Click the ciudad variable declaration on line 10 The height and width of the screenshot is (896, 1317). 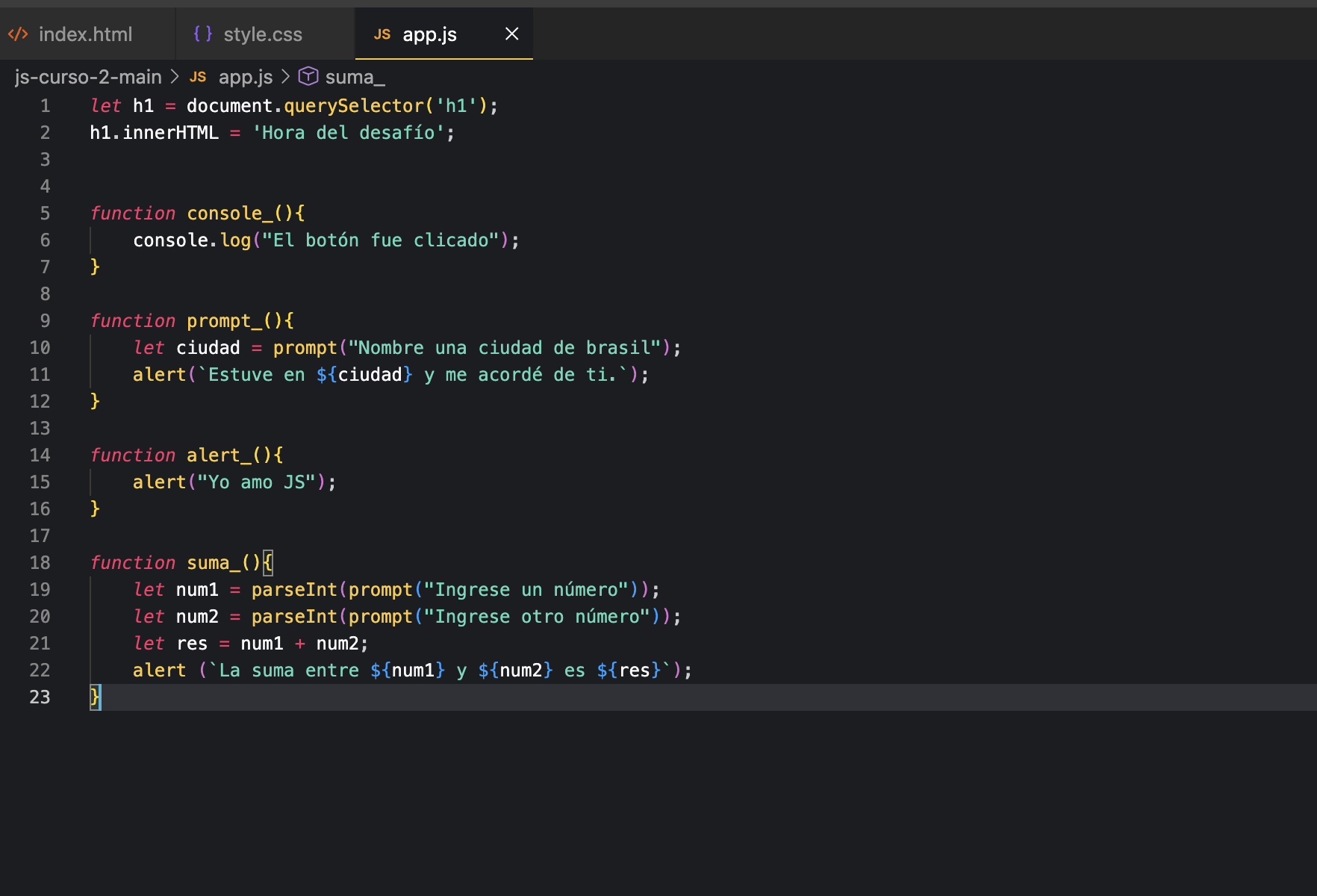208,348
